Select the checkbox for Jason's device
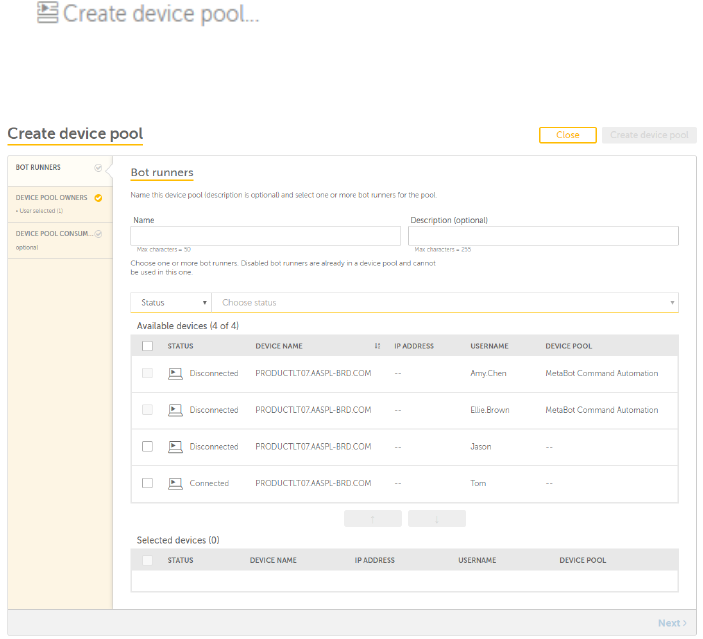 pos(147,447)
